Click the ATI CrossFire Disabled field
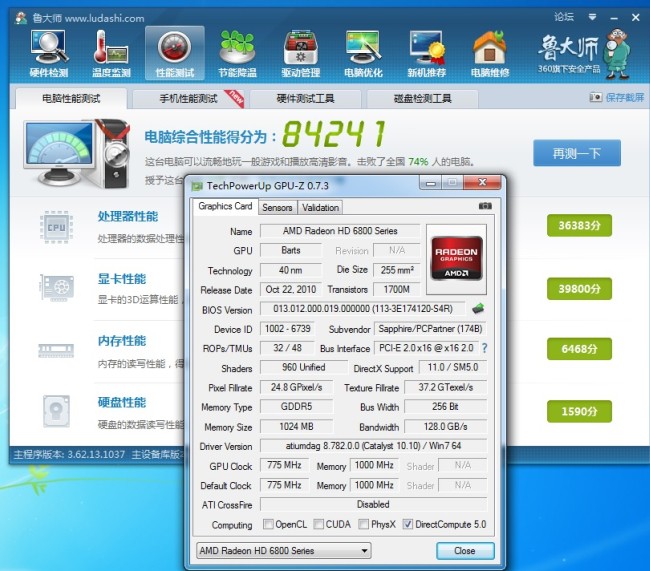650x571 pixels. (373, 505)
